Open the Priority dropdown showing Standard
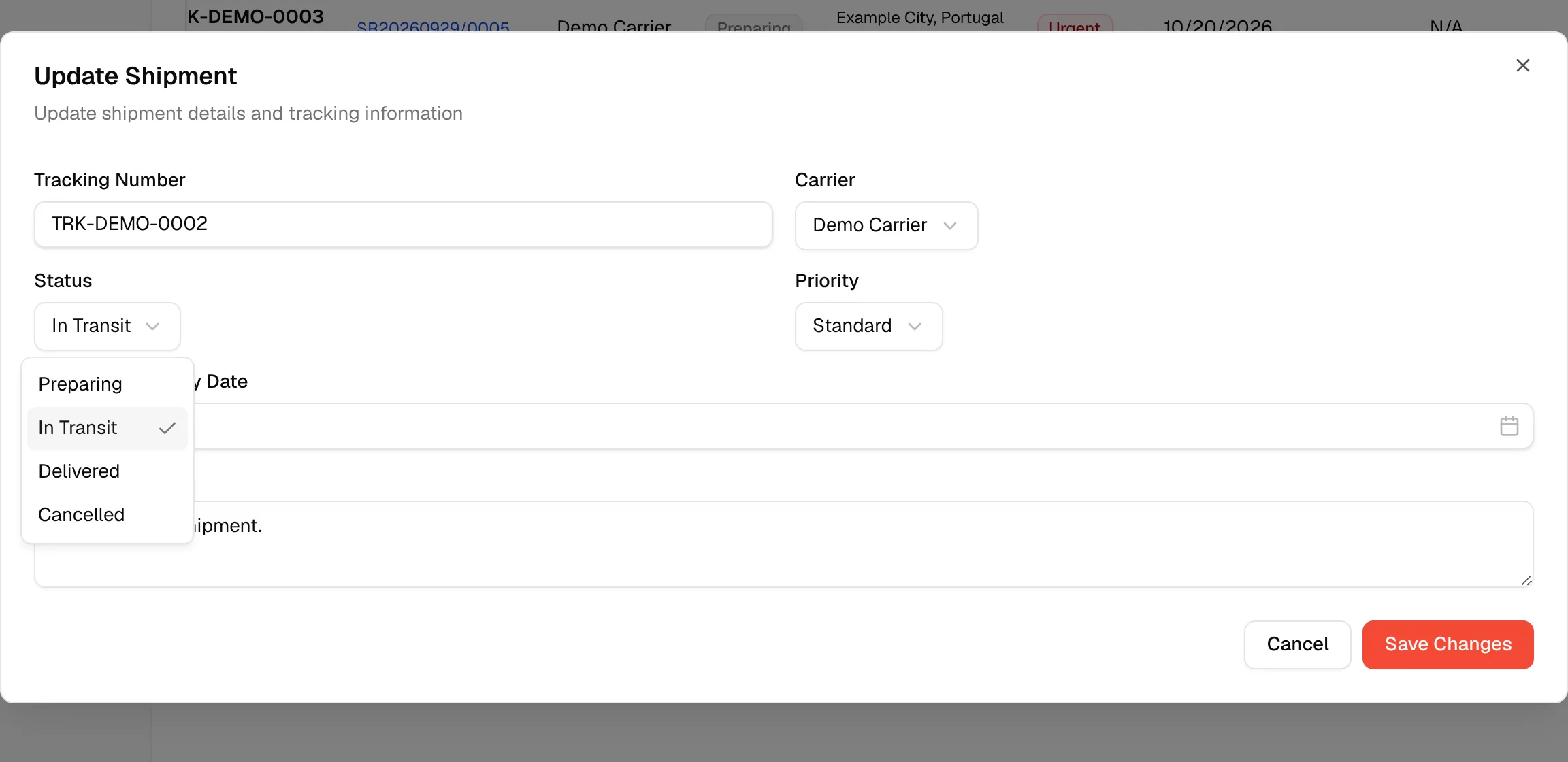This screenshot has width=1568, height=762. pos(868,327)
